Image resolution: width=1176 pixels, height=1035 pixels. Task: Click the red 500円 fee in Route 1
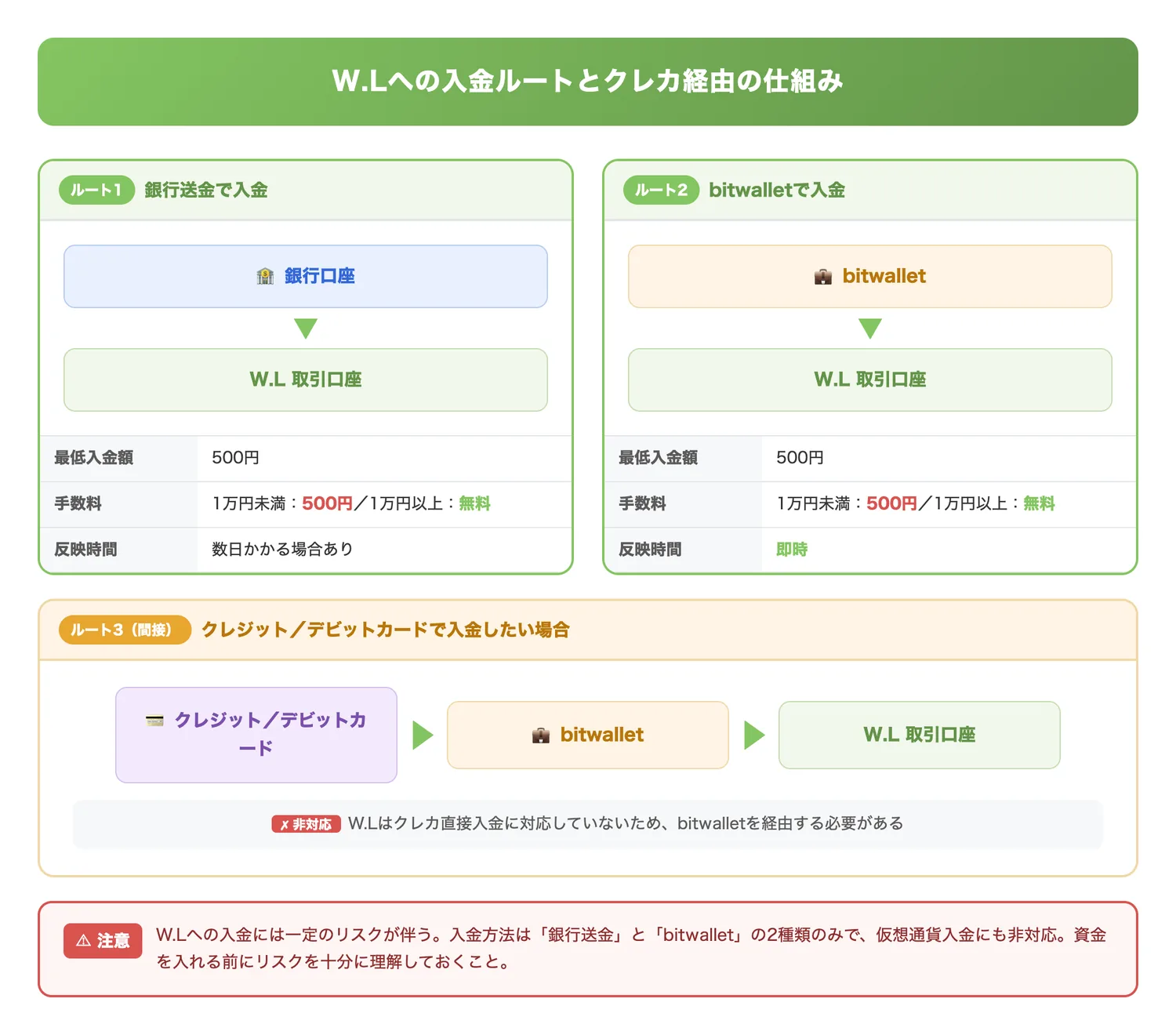tap(328, 503)
